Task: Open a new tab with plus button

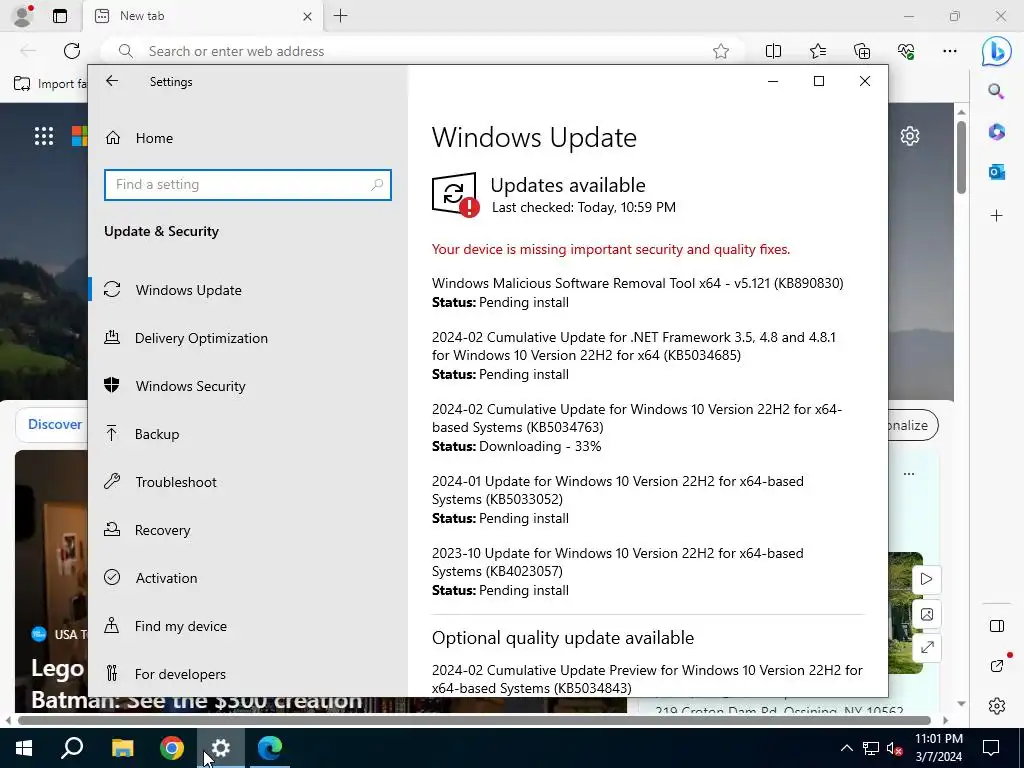Action: (x=341, y=16)
